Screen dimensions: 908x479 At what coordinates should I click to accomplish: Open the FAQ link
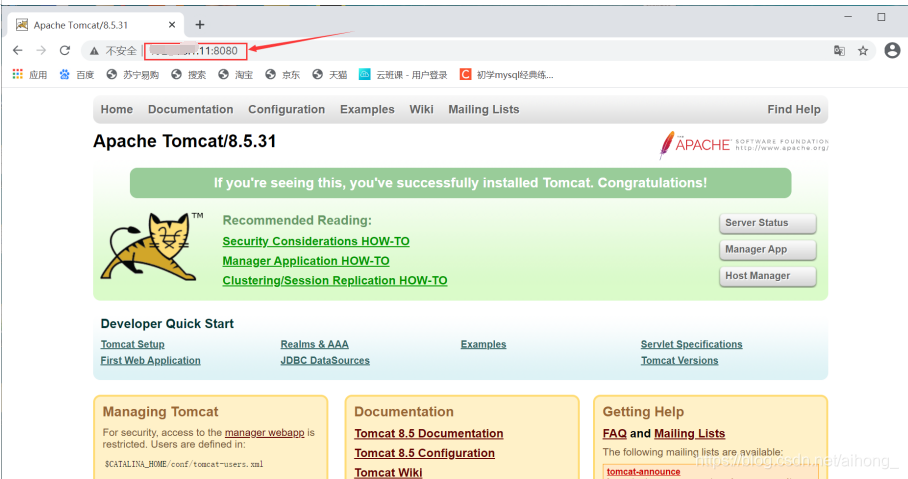pyautogui.click(x=614, y=433)
